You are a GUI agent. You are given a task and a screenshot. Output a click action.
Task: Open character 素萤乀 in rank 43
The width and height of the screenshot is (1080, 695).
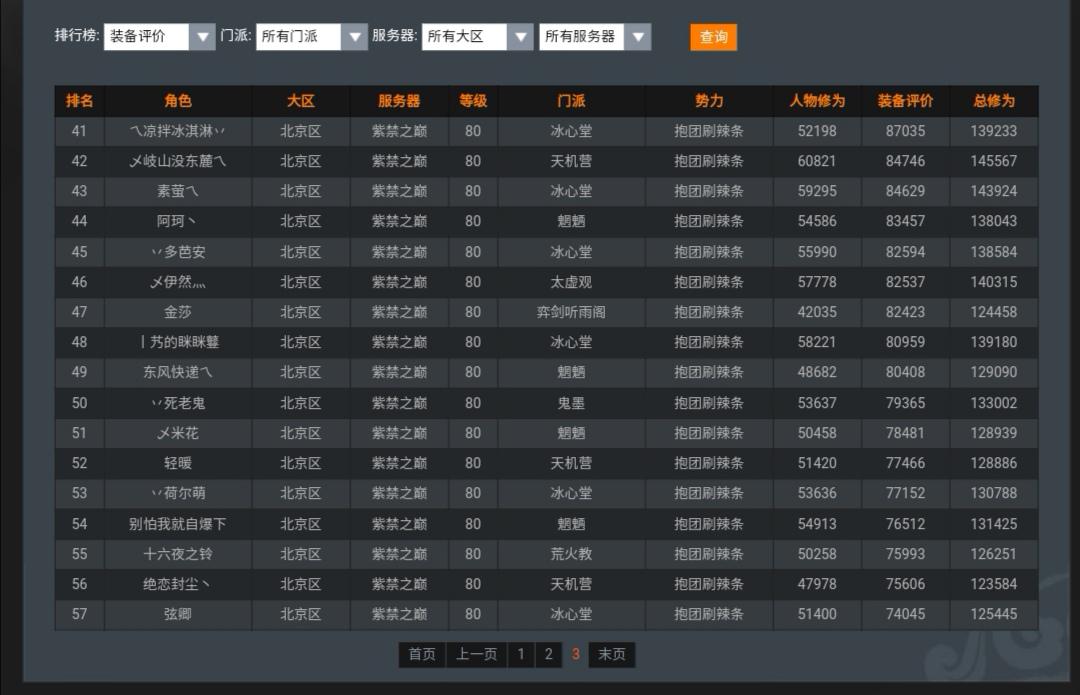178,191
